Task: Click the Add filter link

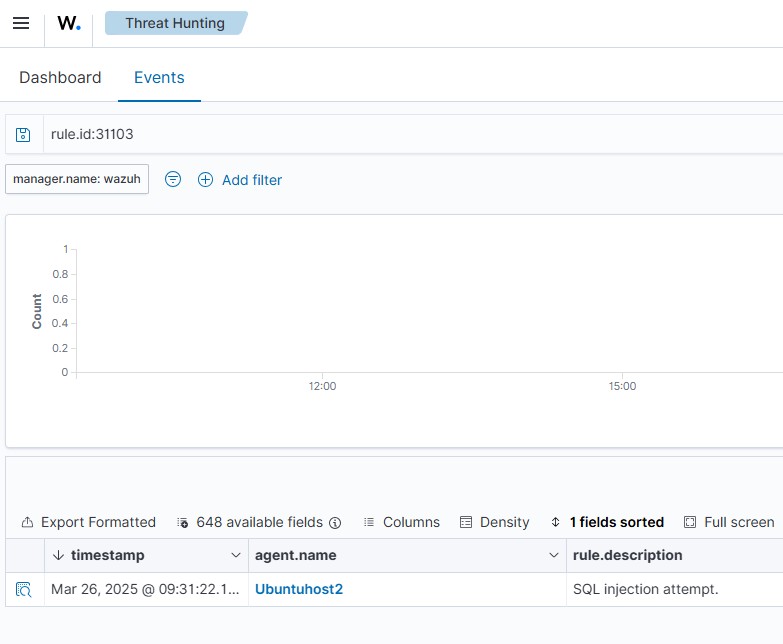Action: pyautogui.click(x=252, y=180)
